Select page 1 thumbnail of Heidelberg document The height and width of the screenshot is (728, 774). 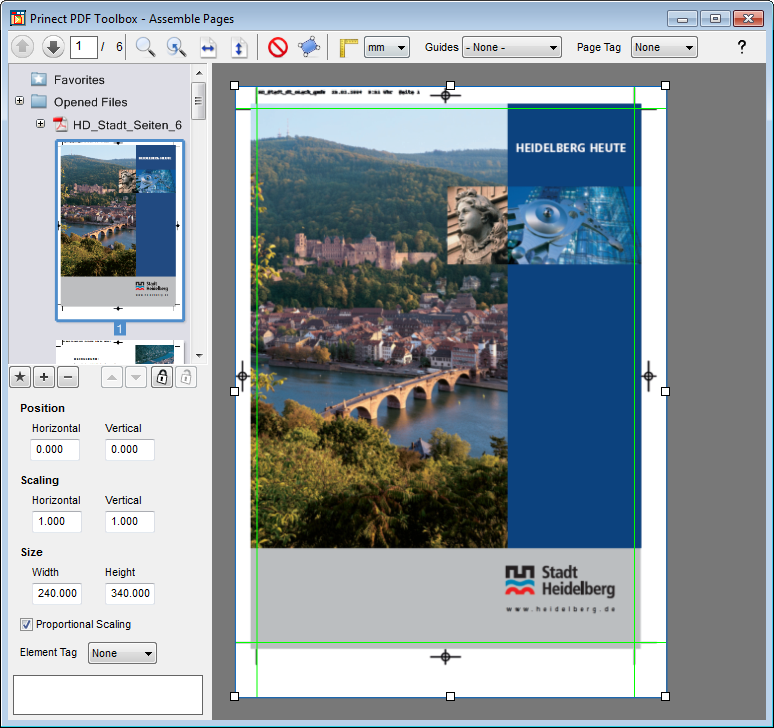(x=119, y=230)
